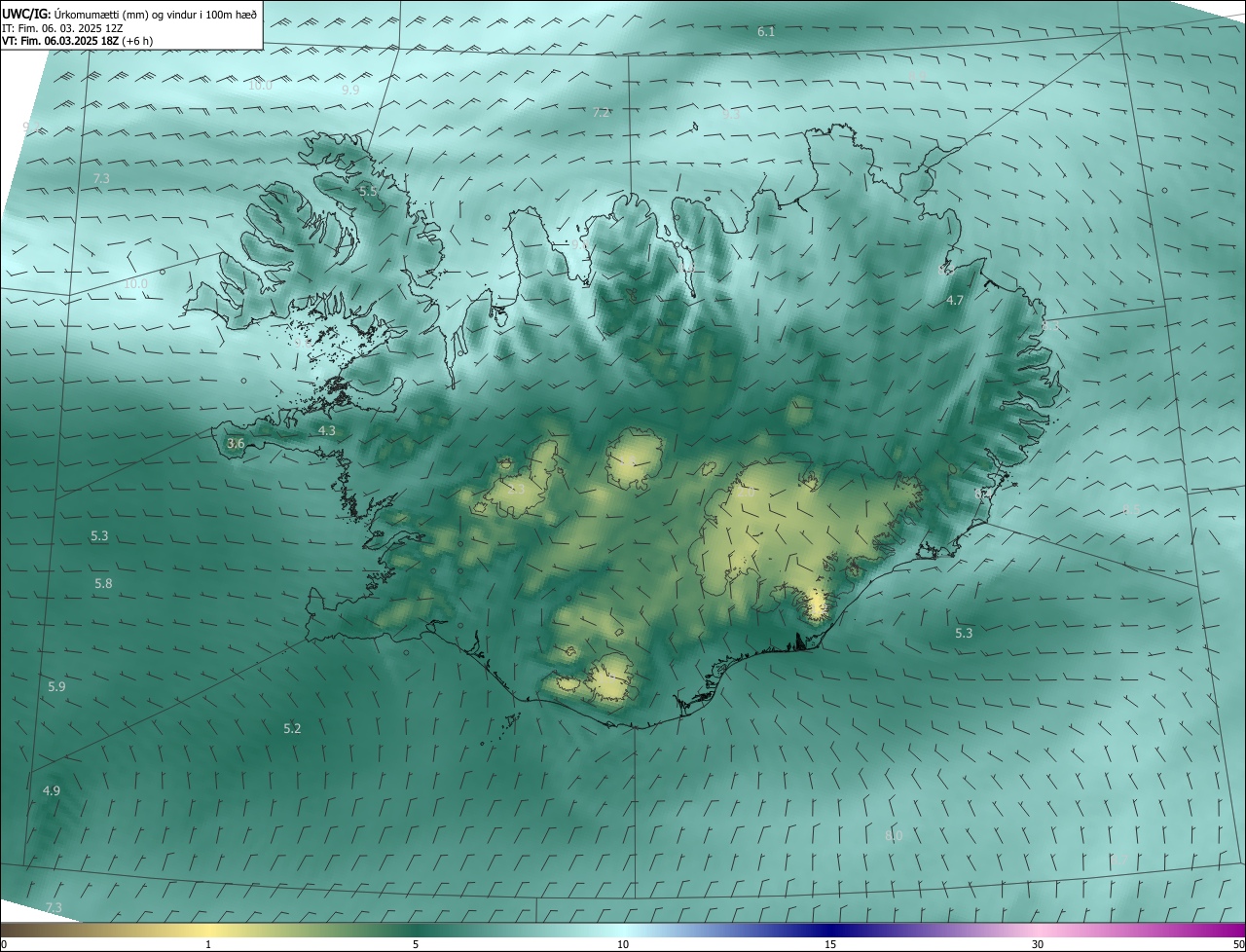This screenshot has height=952, width=1246.
Task: Click the 5.5 value over the Westfjords
Action: (368, 191)
